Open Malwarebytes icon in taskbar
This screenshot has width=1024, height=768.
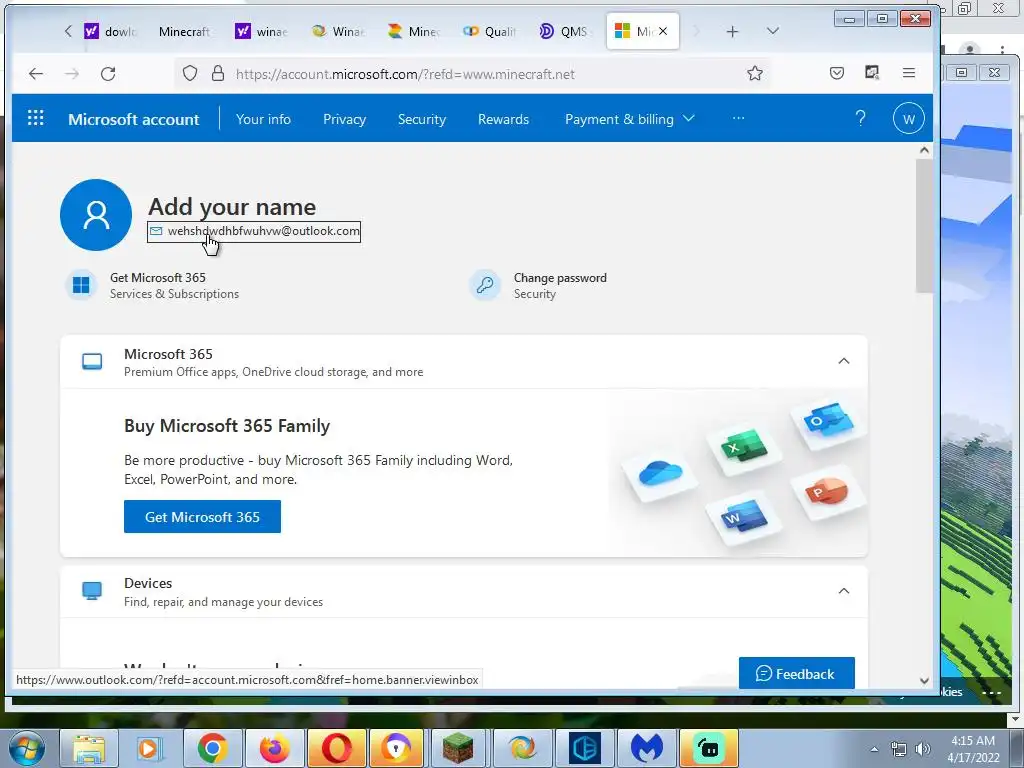[x=647, y=748]
